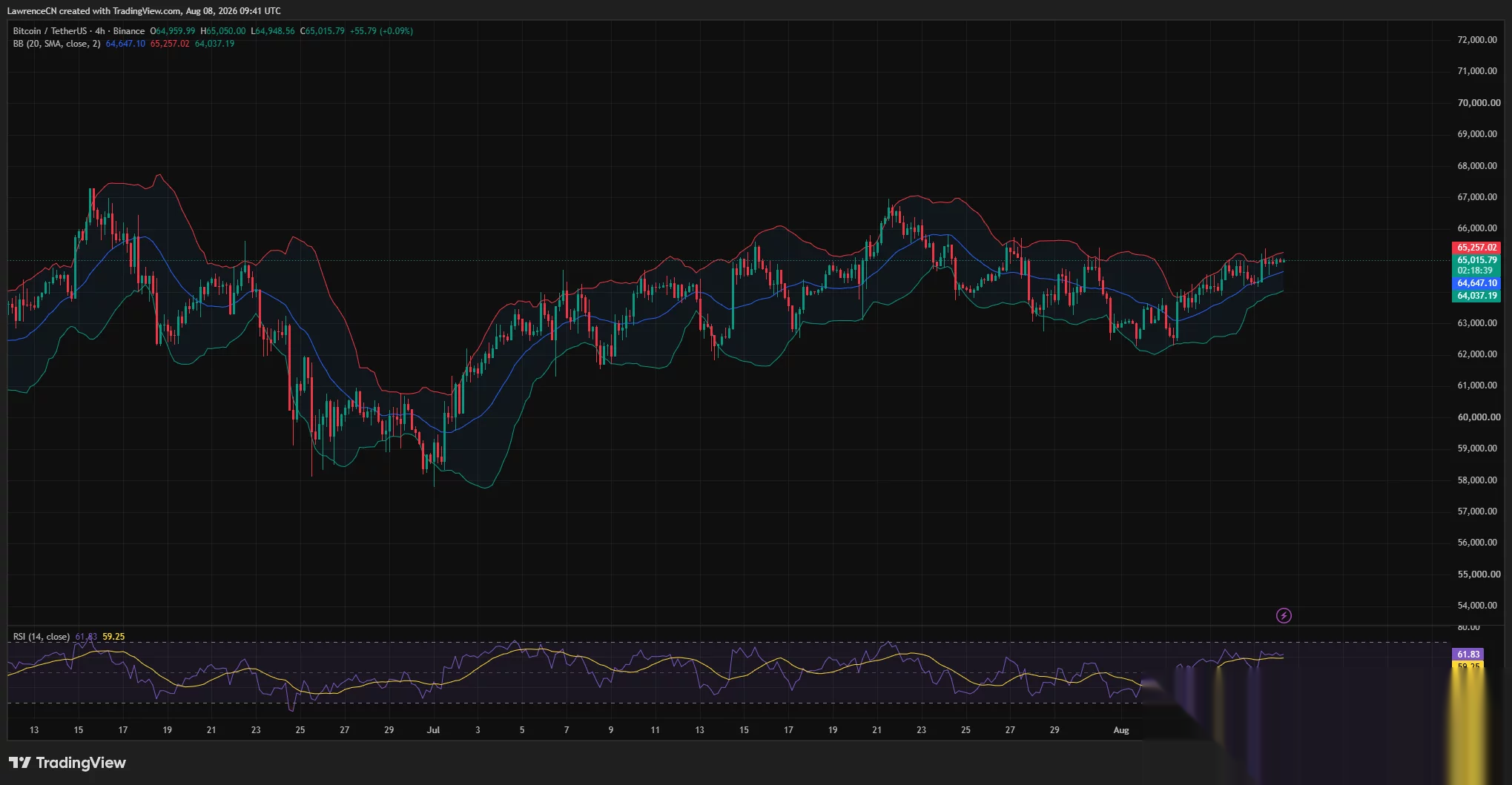Screen dimensions: 1512x785
Task: Click the 60,000.00 price axis label
Action: pos(1479,417)
